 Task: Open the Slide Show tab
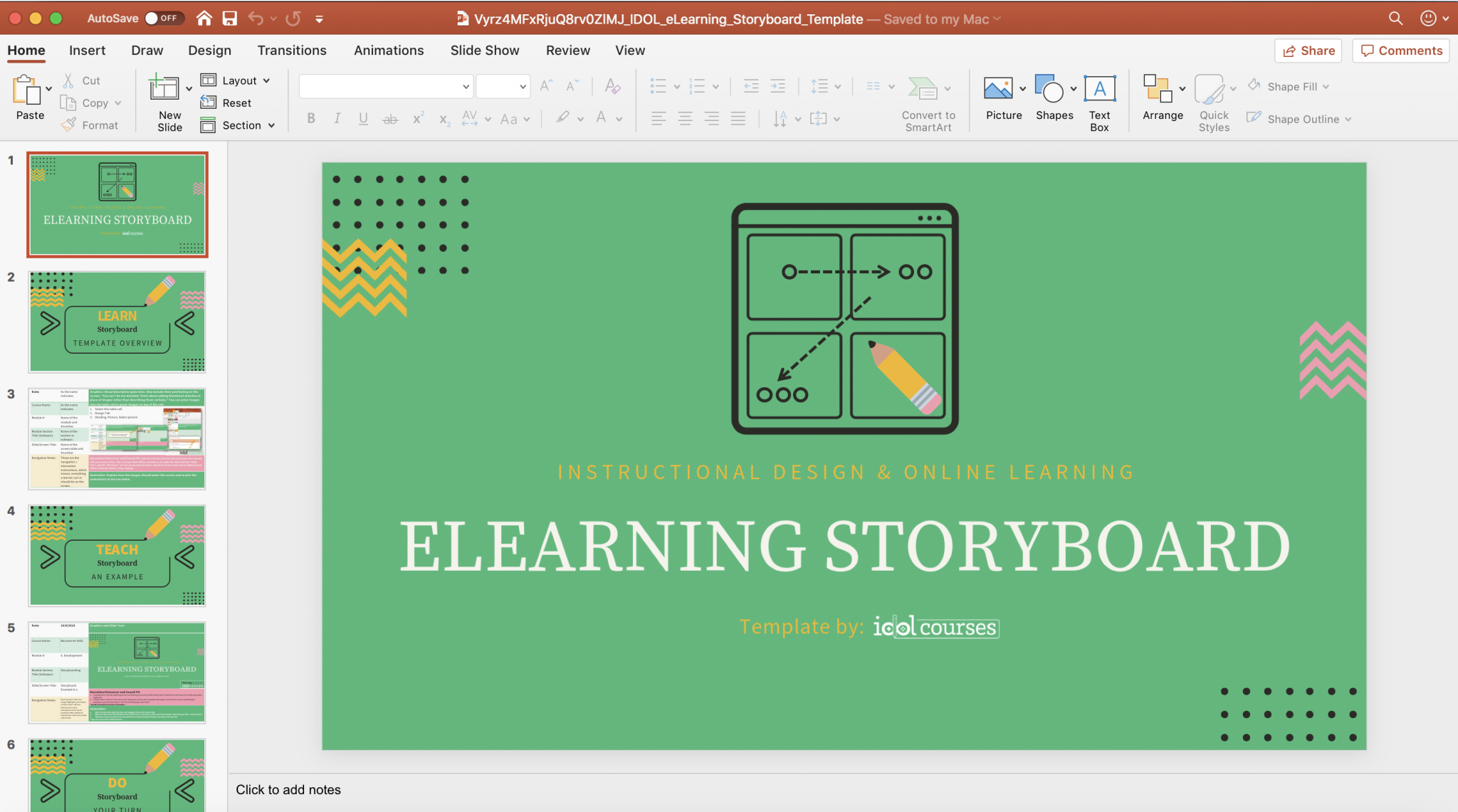point(485,51)
